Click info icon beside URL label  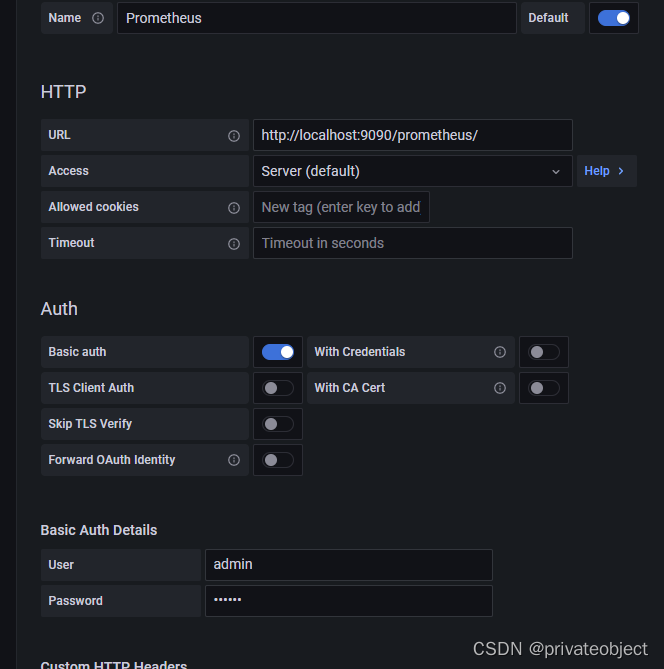pyautogui.click(x=234, y=135)
